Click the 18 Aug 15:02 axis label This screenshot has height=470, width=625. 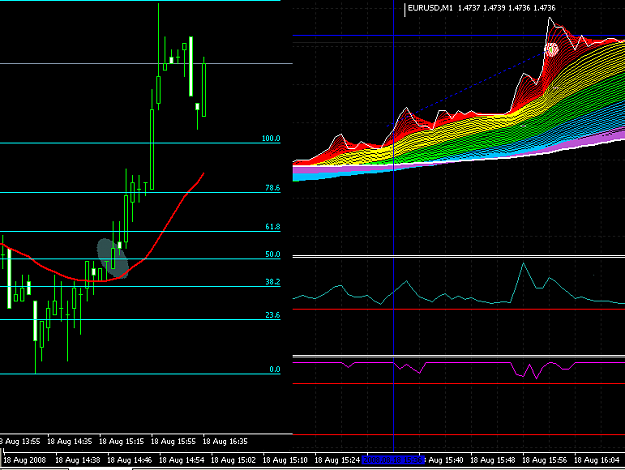[x=233, y=460]
